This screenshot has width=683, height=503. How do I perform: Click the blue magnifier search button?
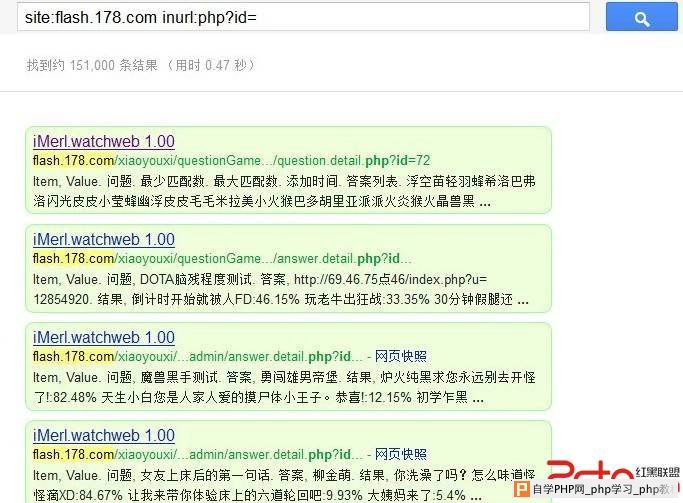[x=642, y=16]
